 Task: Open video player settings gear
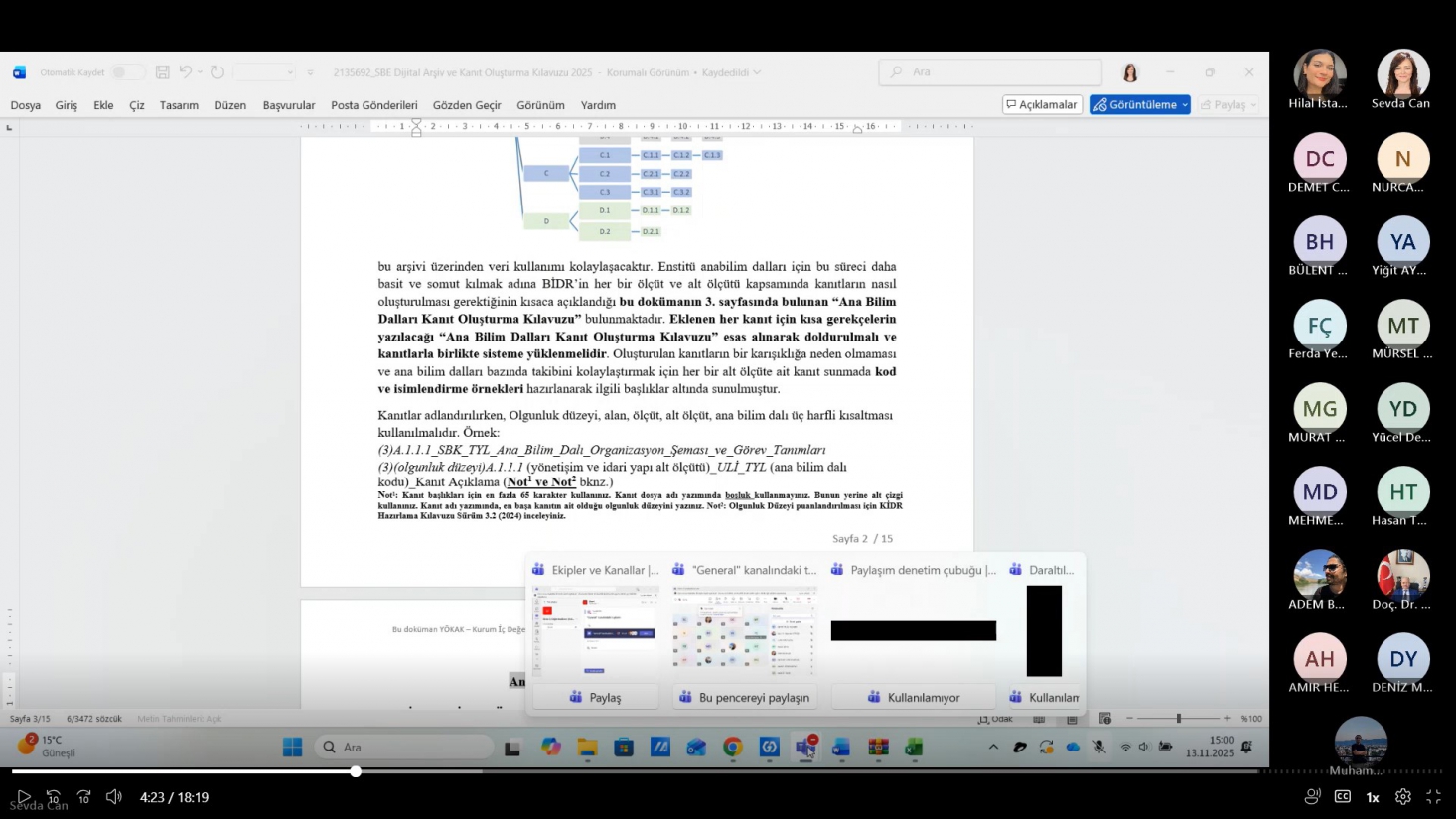coord(1402,797)
